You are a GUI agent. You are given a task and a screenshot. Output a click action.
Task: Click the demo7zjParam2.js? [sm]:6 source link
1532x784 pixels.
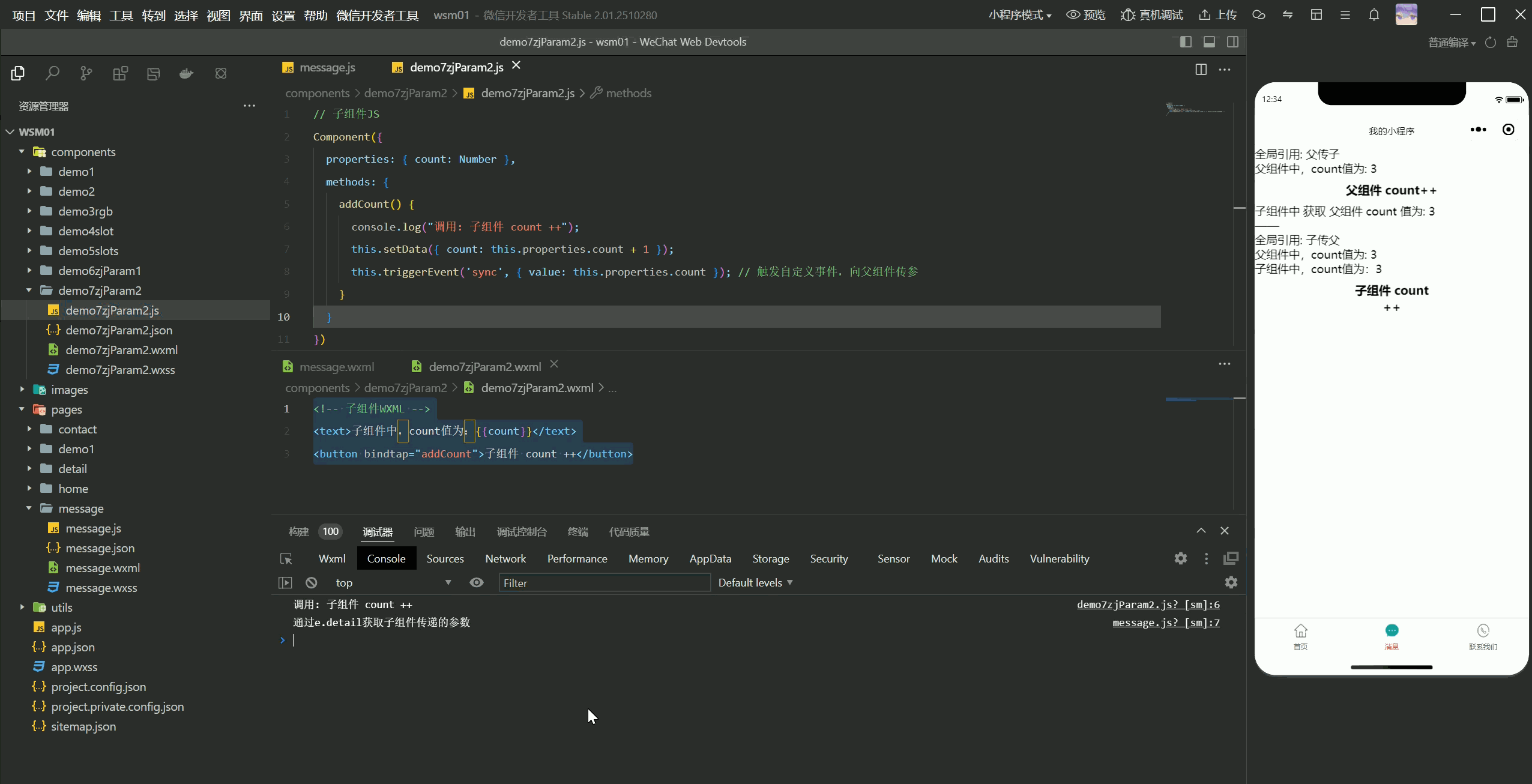1148,605
